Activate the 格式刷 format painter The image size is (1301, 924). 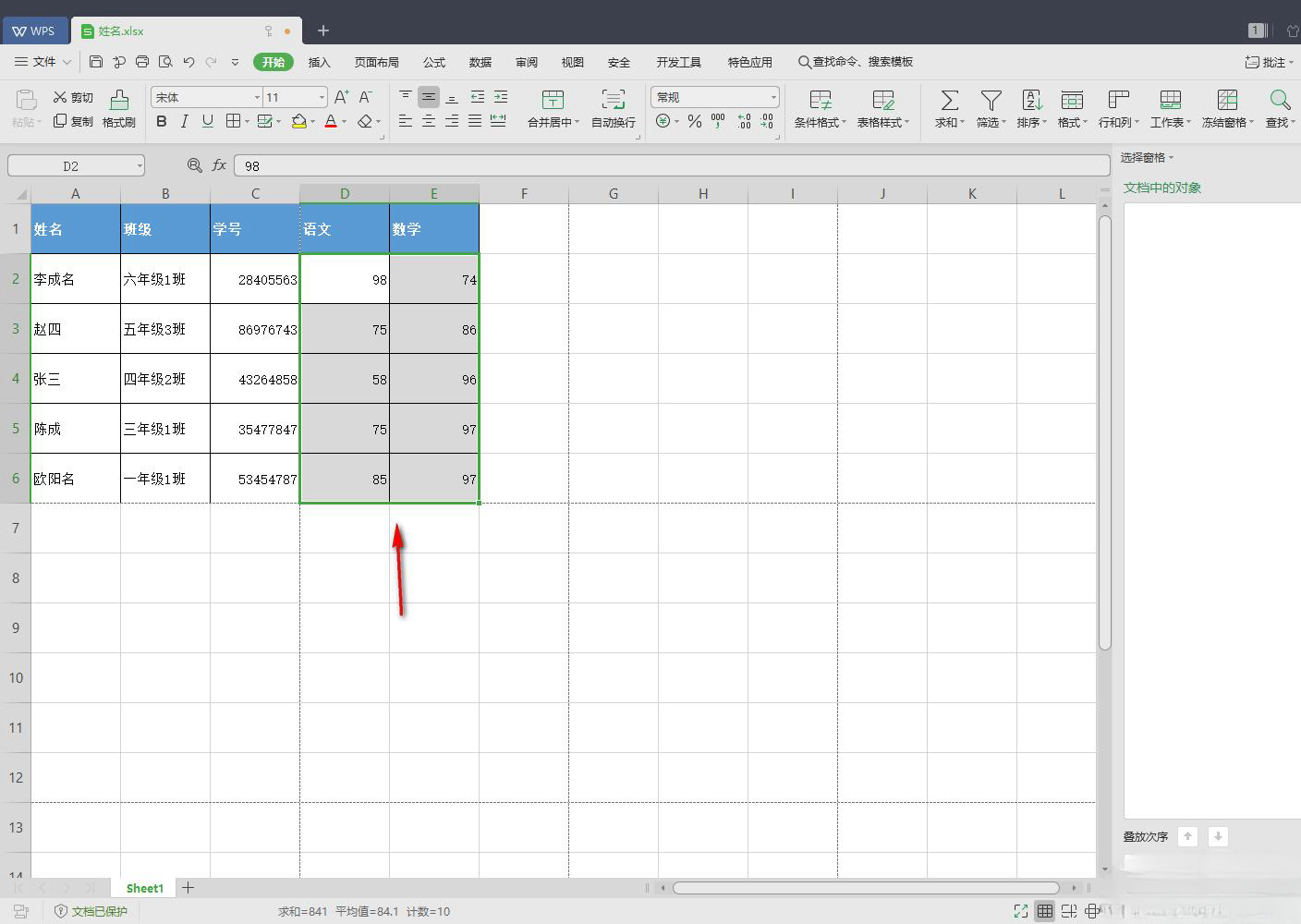(119, 108)
